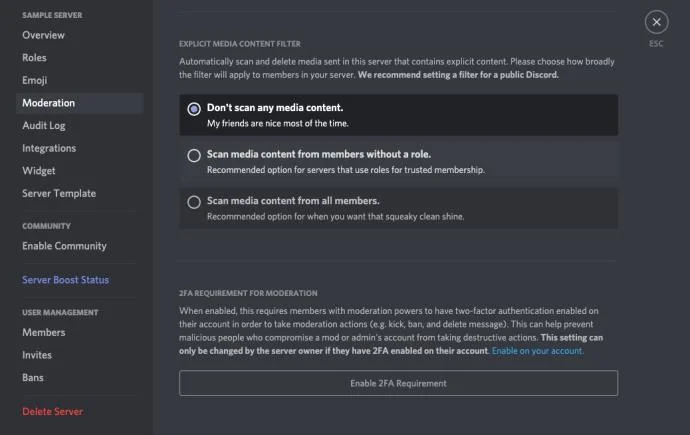Follow the 'Enable on your account' link
Screen dimensions: 690x435
[x=538, y=351]
